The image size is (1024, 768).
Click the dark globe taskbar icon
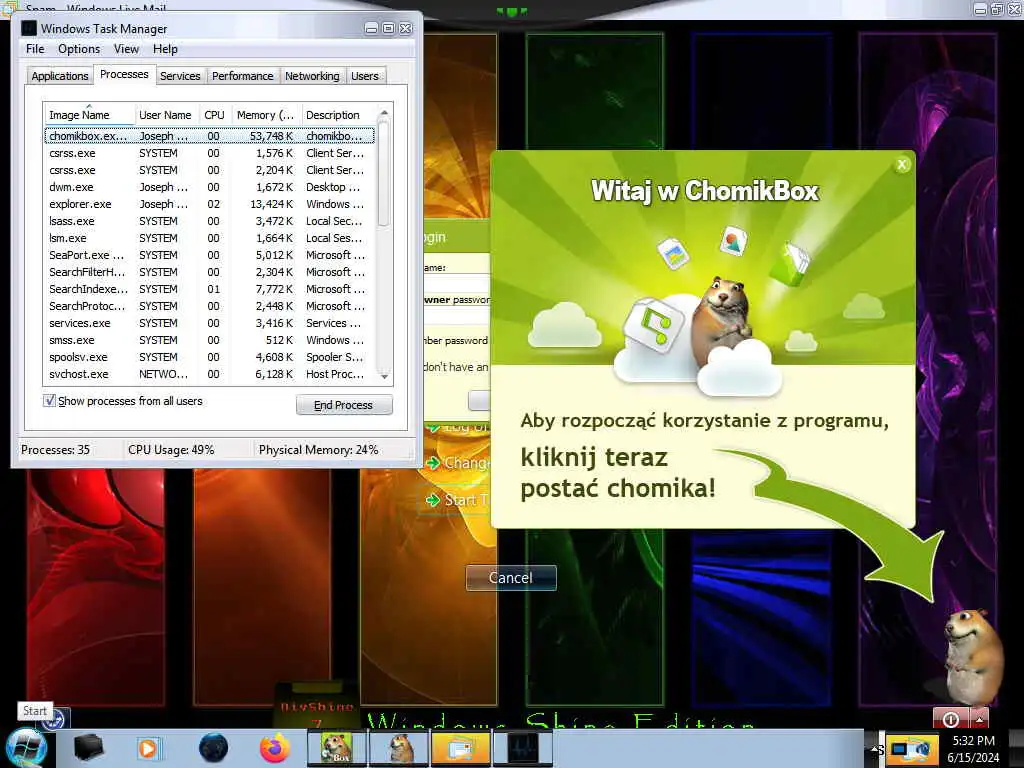[x=214, y=748]
